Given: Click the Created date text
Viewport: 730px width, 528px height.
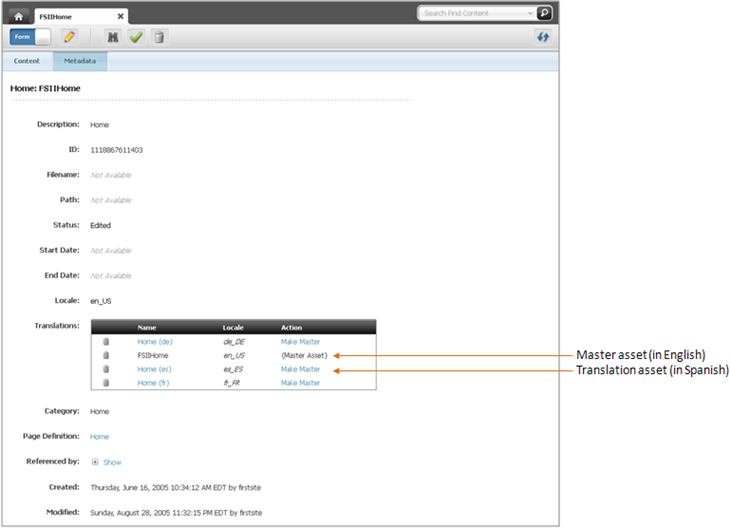Looking at the screenshot, I should [176, 487].
